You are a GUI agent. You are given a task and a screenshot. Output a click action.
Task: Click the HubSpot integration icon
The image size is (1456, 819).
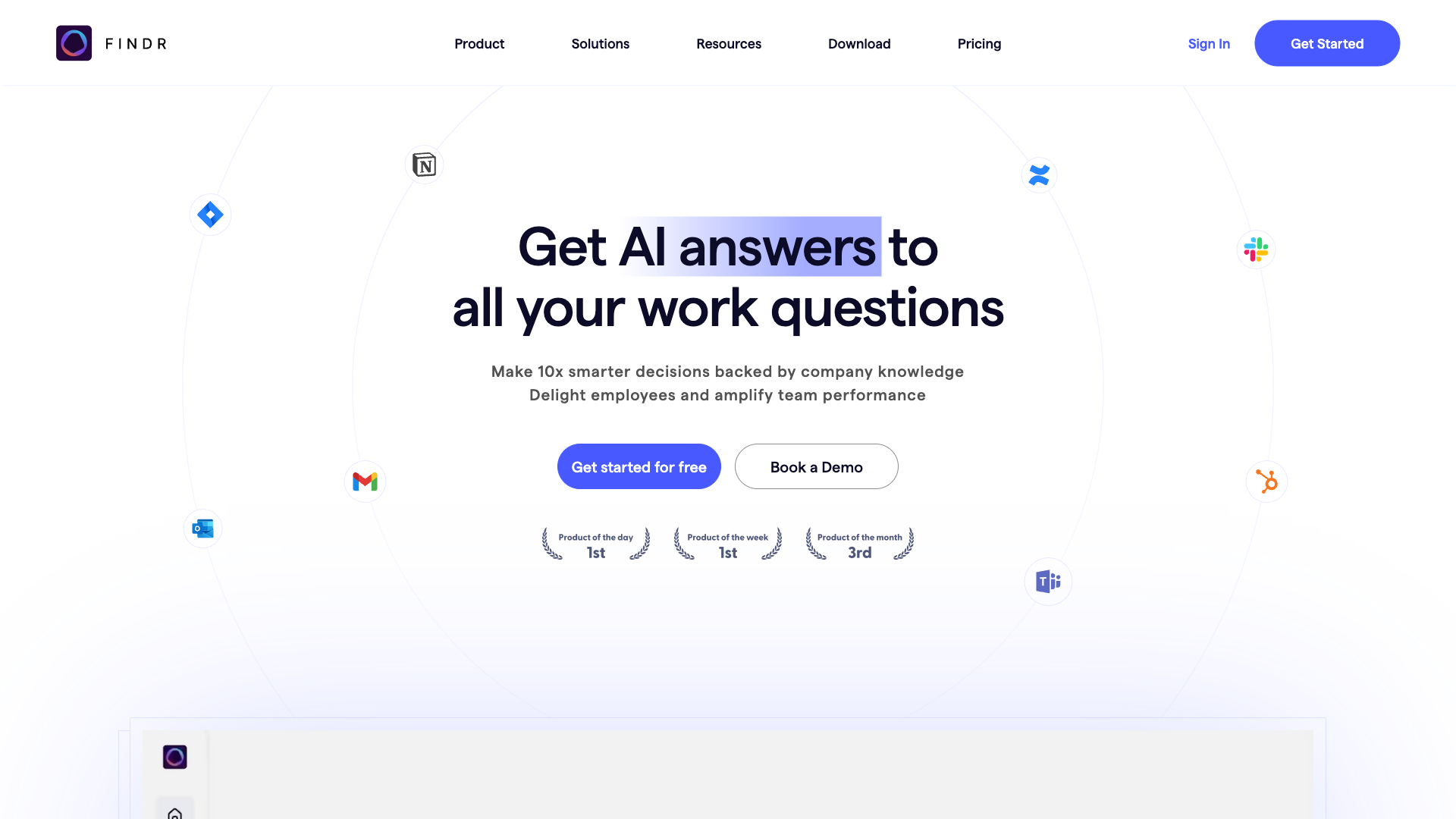pyautogui.click(x=1265, y=481)
